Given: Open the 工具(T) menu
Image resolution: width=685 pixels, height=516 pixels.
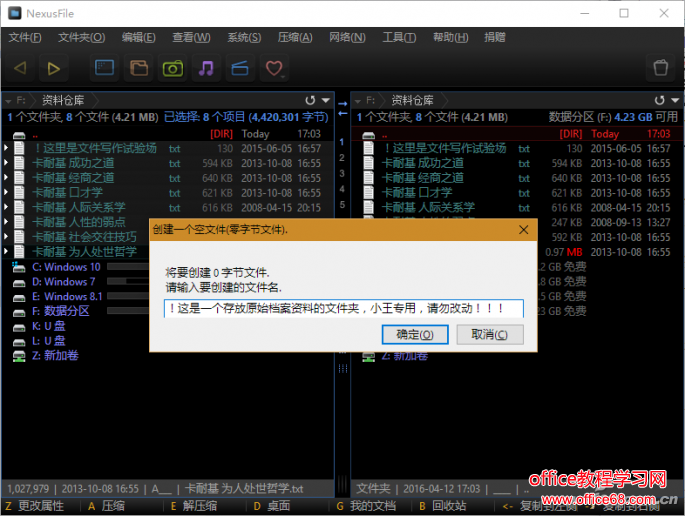Looking at the screenshot, I should click(x=399, y=38).
